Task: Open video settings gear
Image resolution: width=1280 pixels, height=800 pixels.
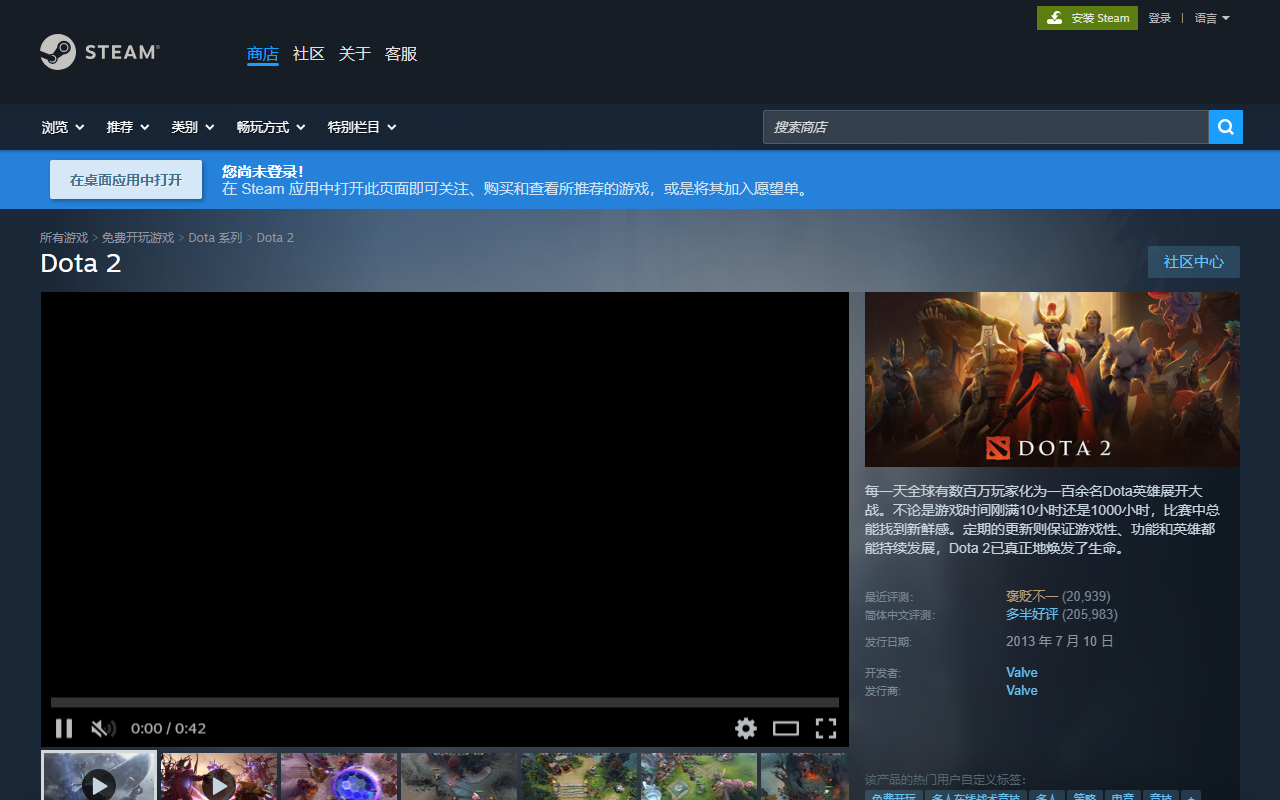Action: click(746, 728)
